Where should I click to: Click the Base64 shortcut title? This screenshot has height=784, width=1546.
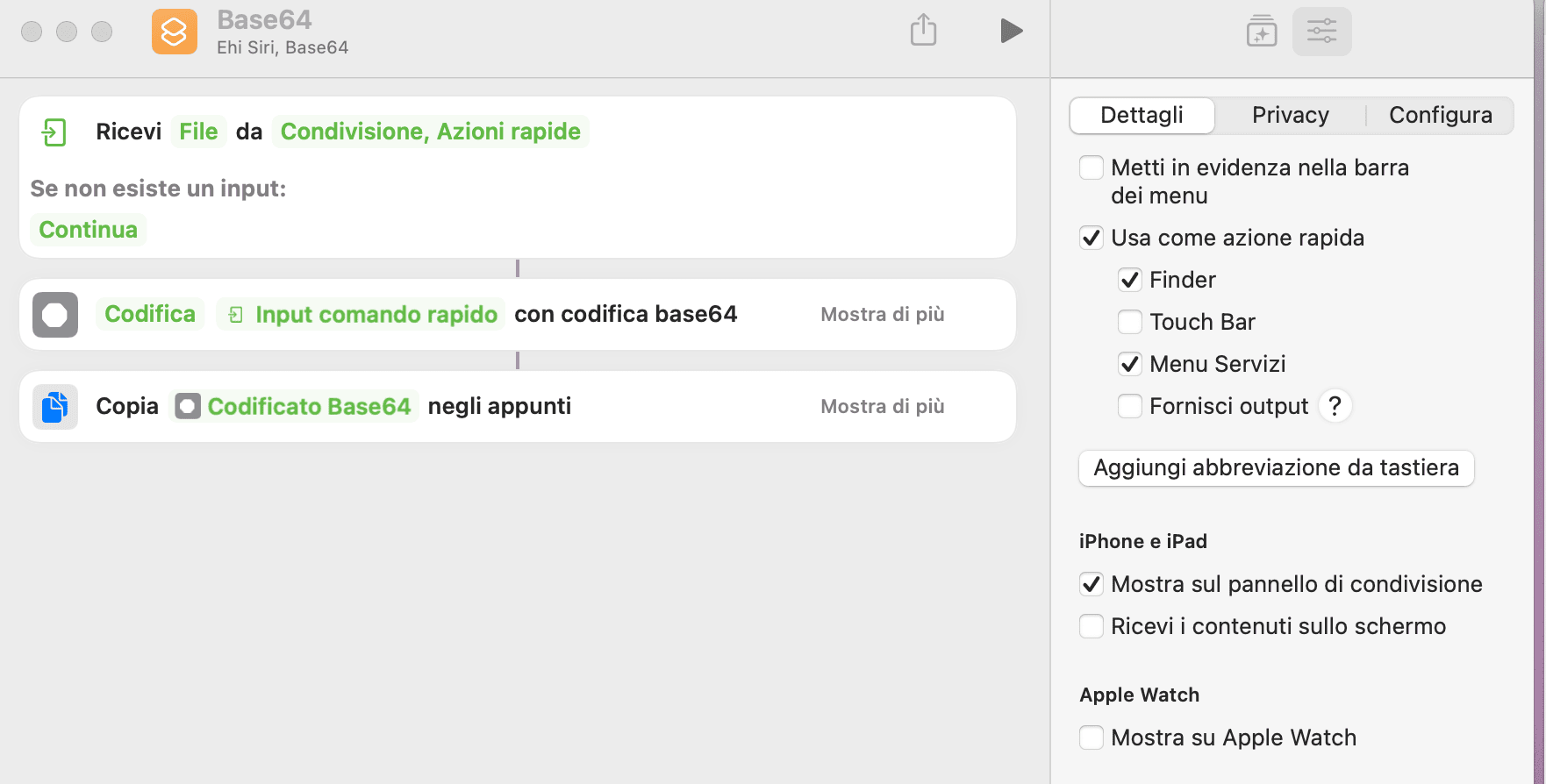264,19
